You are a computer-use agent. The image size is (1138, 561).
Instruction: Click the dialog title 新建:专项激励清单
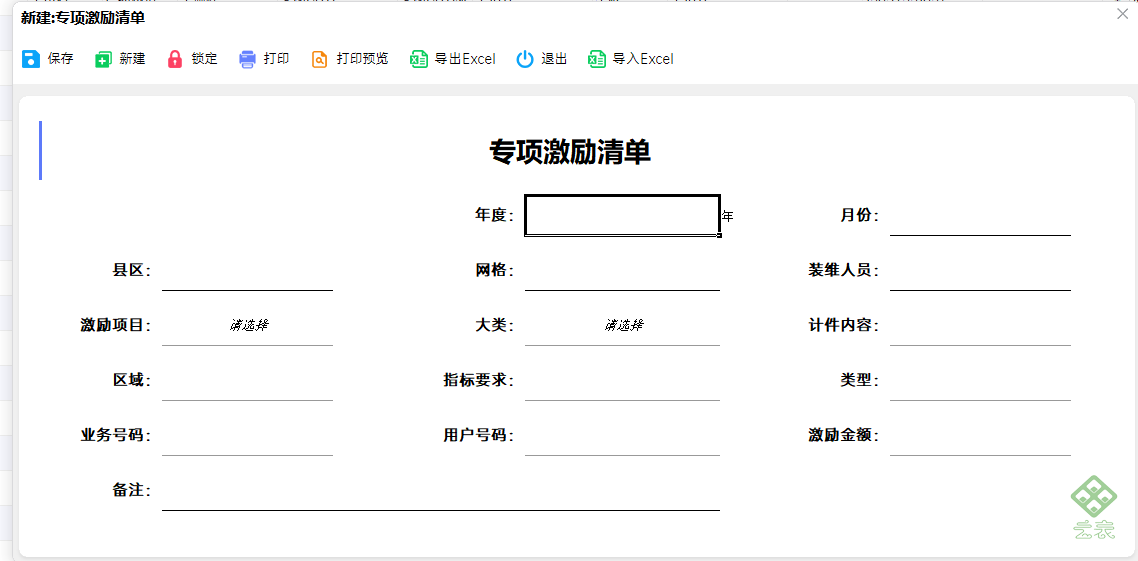click(83, 18)
